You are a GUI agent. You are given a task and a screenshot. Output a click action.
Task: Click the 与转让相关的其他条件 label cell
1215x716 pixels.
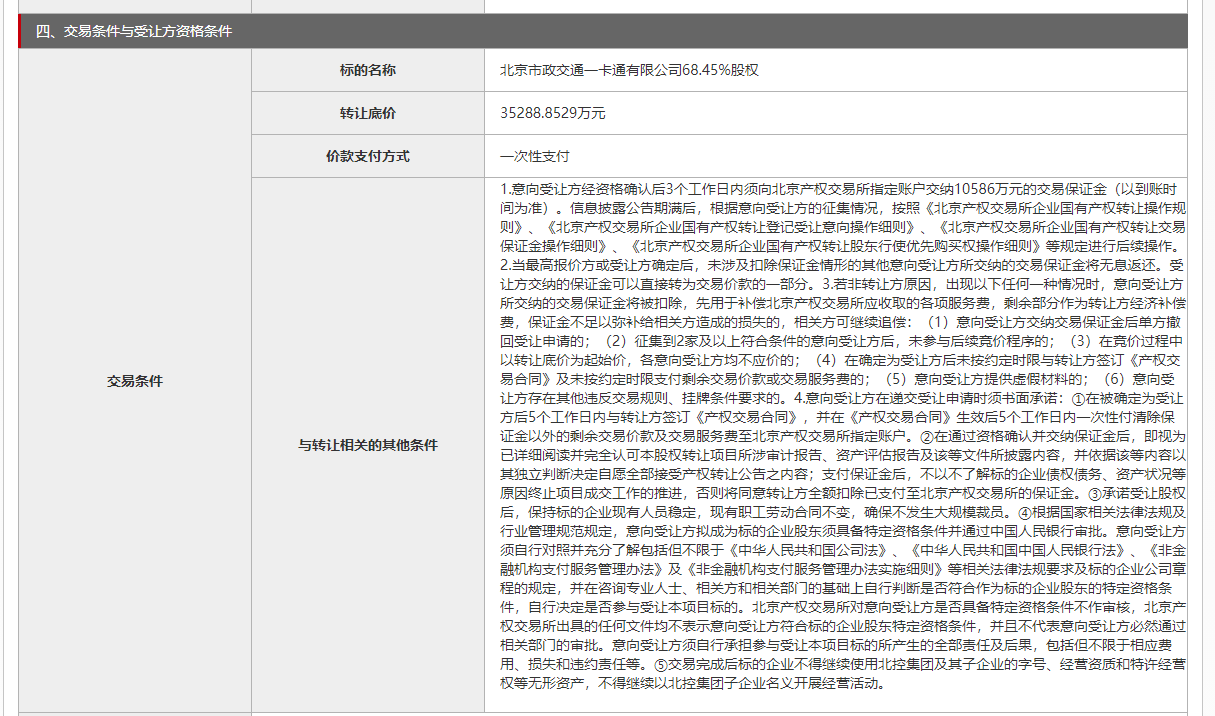368,445
